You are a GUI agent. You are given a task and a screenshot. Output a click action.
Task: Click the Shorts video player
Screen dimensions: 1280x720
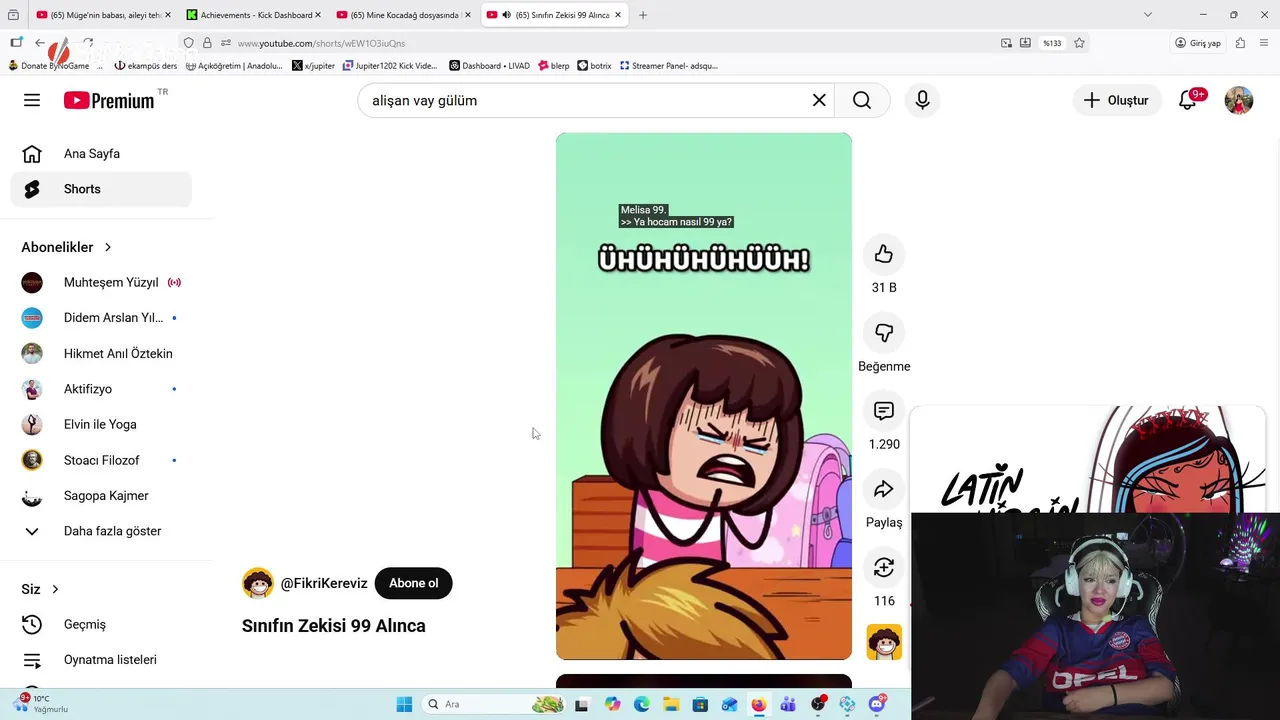pyautogui.click(x=704, y=396)
